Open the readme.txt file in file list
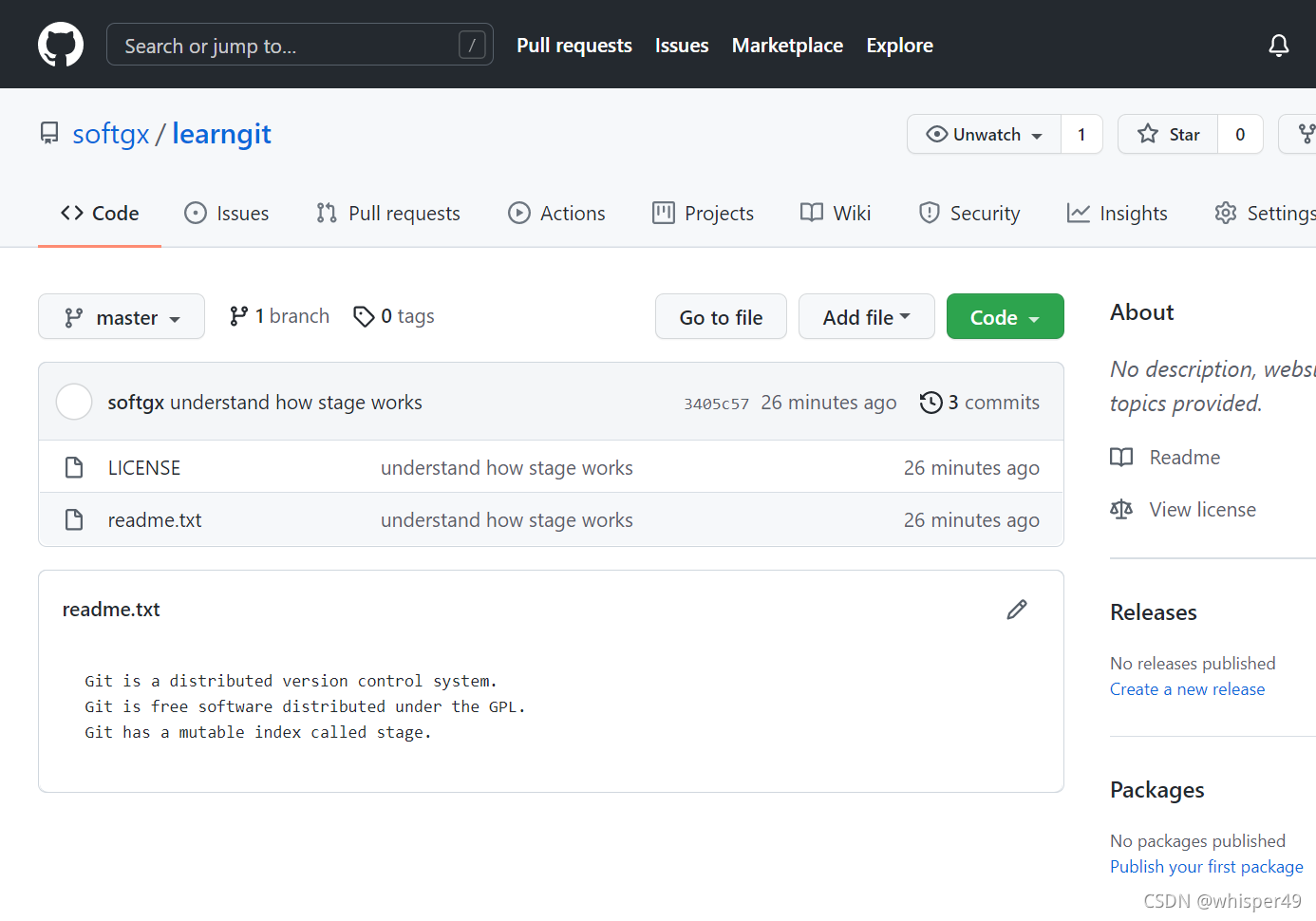1316x921 pixels. pos(155,520)
